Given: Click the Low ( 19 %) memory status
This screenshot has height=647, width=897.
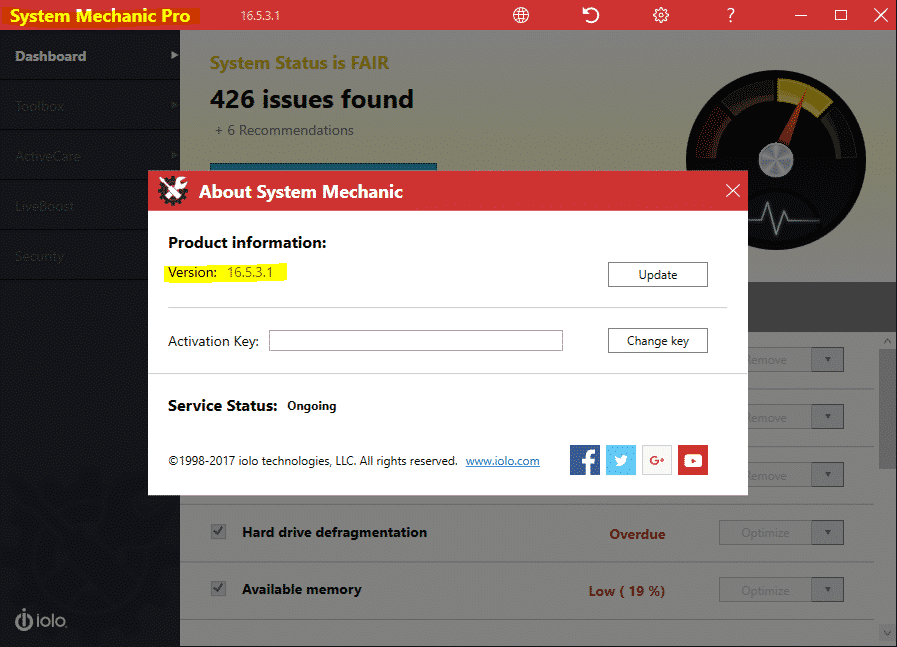Looking at the screenshot, I should click(x=626, y=591).
